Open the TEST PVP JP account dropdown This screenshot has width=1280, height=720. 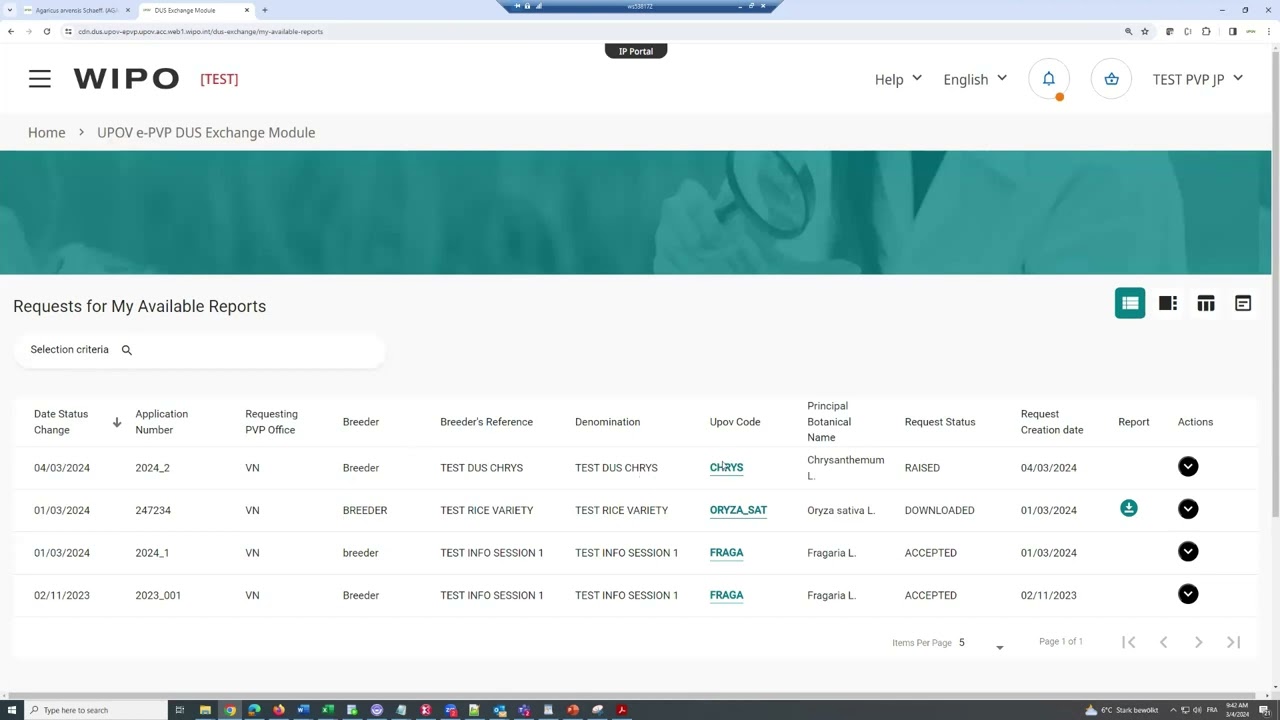coord(1198,79)
